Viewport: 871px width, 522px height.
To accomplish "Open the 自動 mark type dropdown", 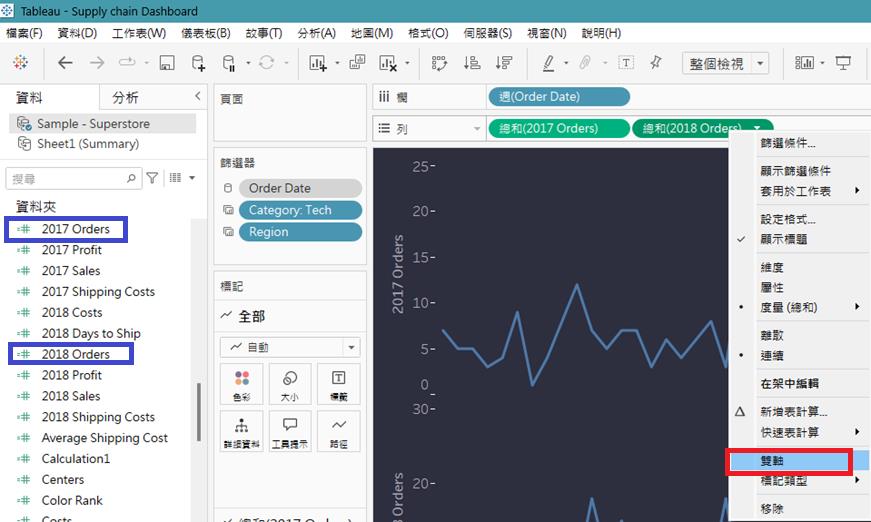I will [x=290, y=347].
